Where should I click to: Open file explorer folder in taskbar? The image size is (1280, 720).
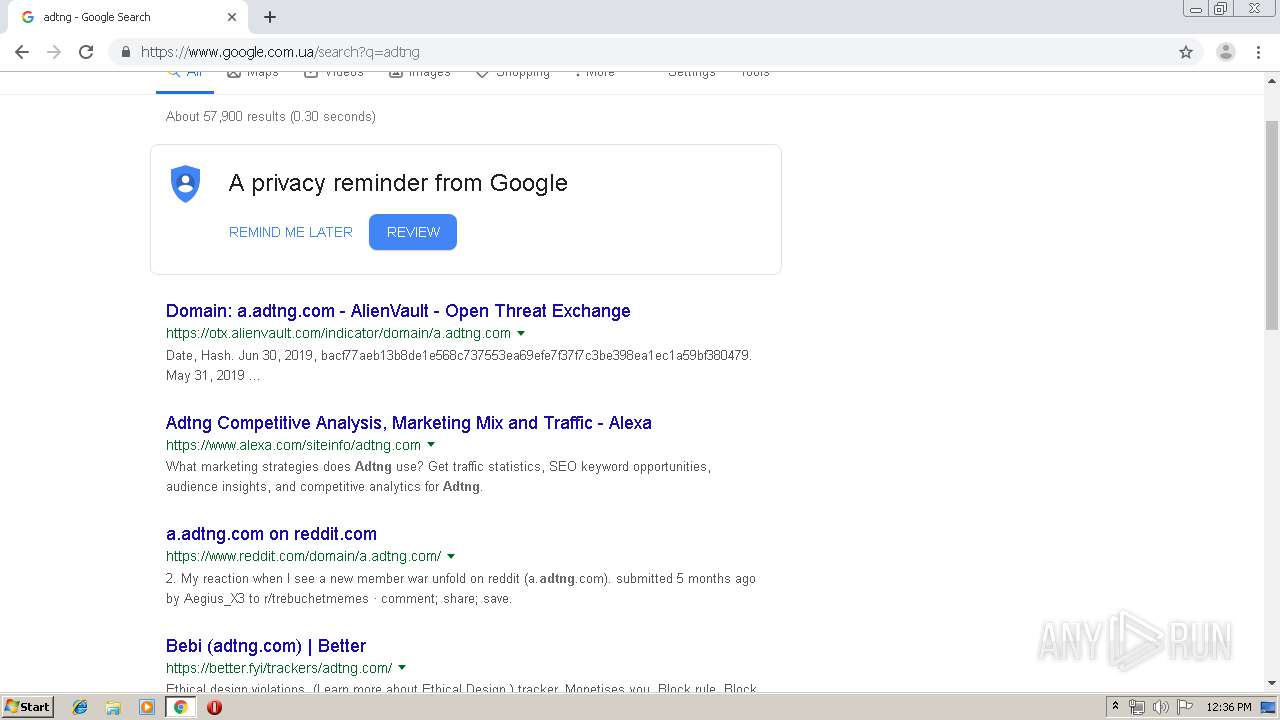pyautogui.click(x=113, y=707)
